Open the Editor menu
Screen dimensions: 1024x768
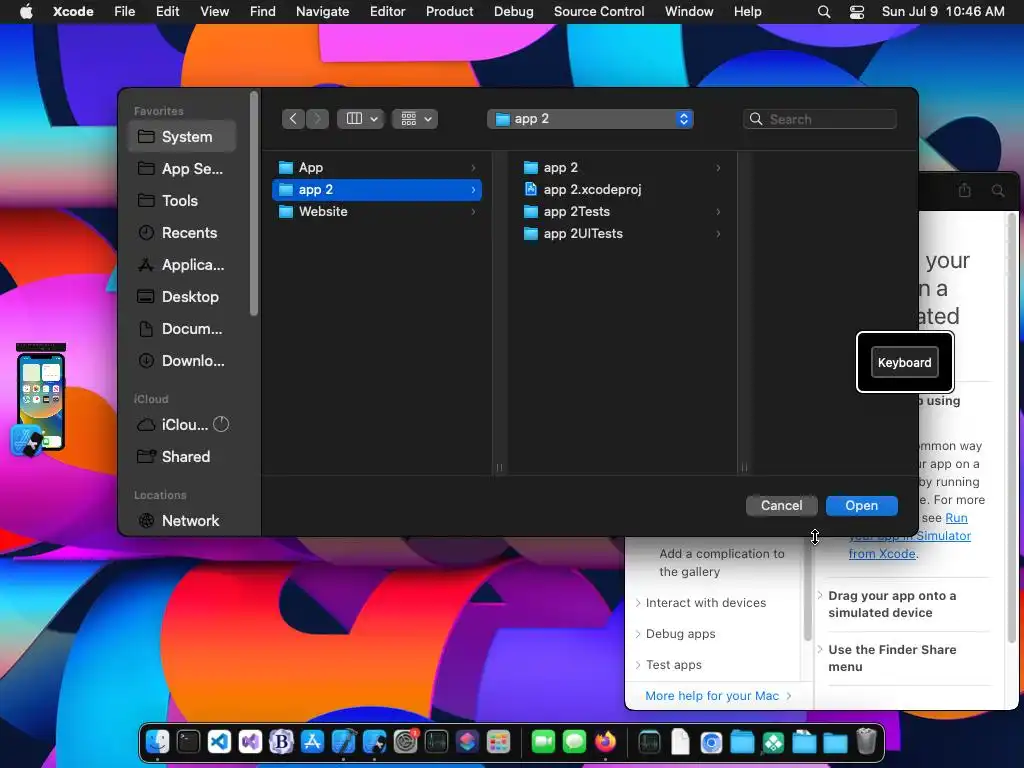(x=387, y=11)
